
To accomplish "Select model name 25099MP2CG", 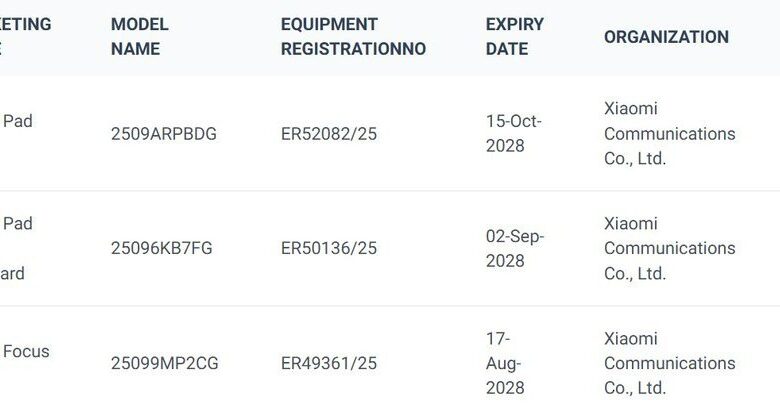I will click(x=164, y=364).
